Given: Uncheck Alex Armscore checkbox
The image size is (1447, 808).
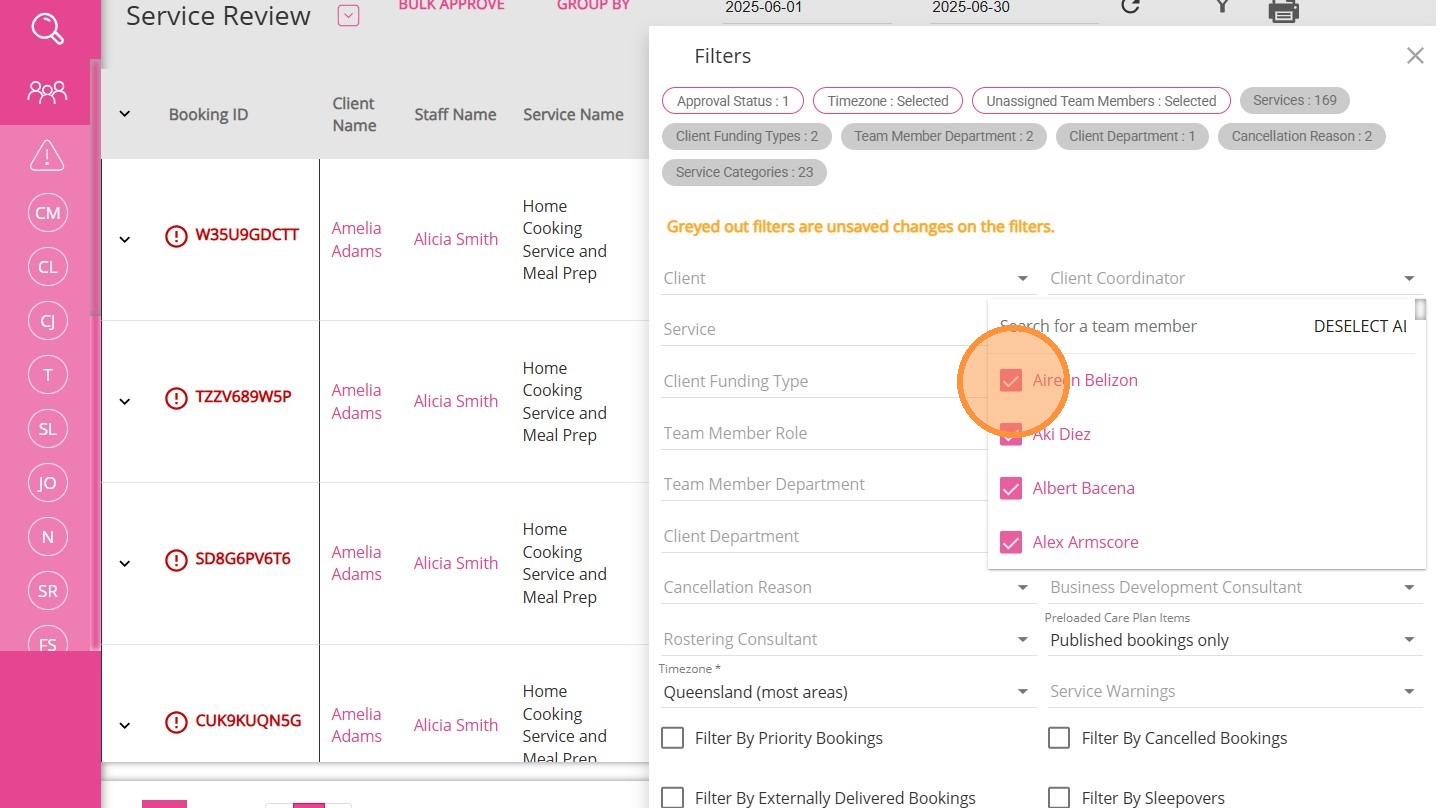Looking at the screenshot, I should (1011, 542).
